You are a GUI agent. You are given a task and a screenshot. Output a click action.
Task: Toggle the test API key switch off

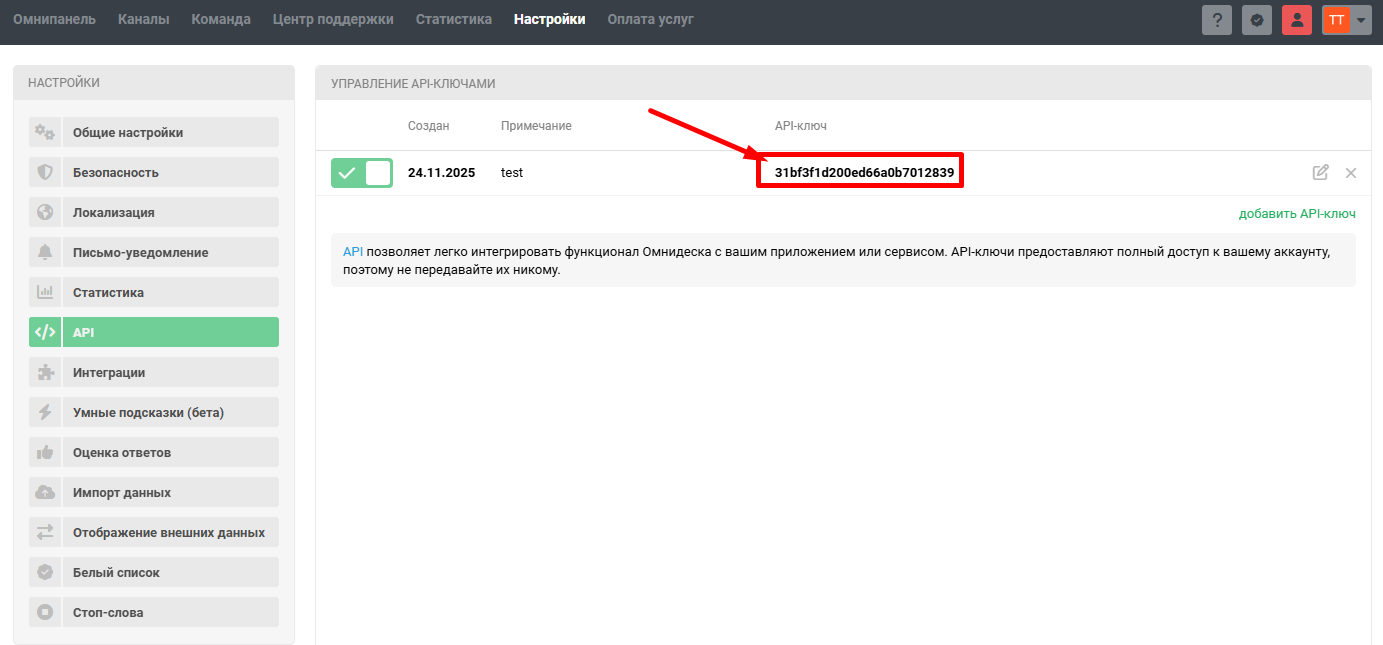(362, 173)
